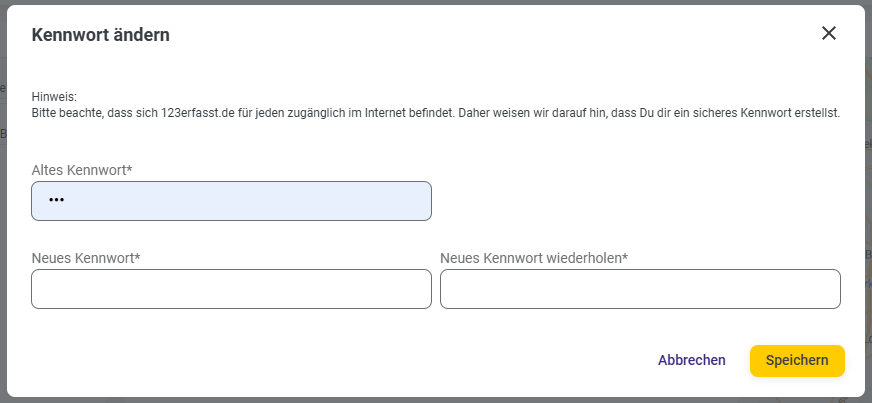This screenshot has height=403, width=872.
Task: Click the Altes Kennwort* label
Action: [82, 170]
